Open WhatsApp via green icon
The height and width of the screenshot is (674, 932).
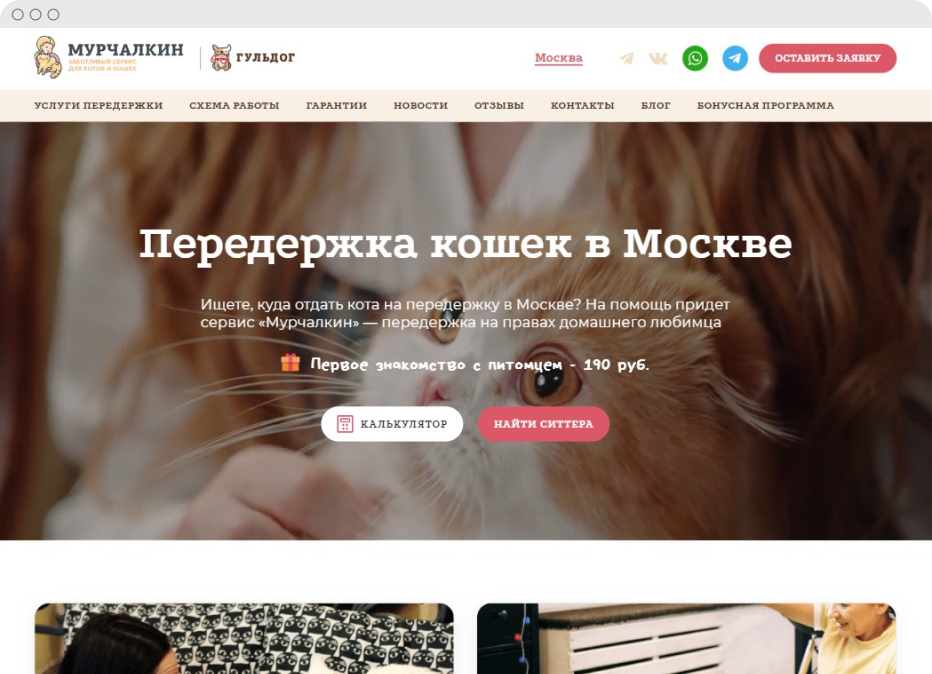pyautogui.click(x=695, y=58)
